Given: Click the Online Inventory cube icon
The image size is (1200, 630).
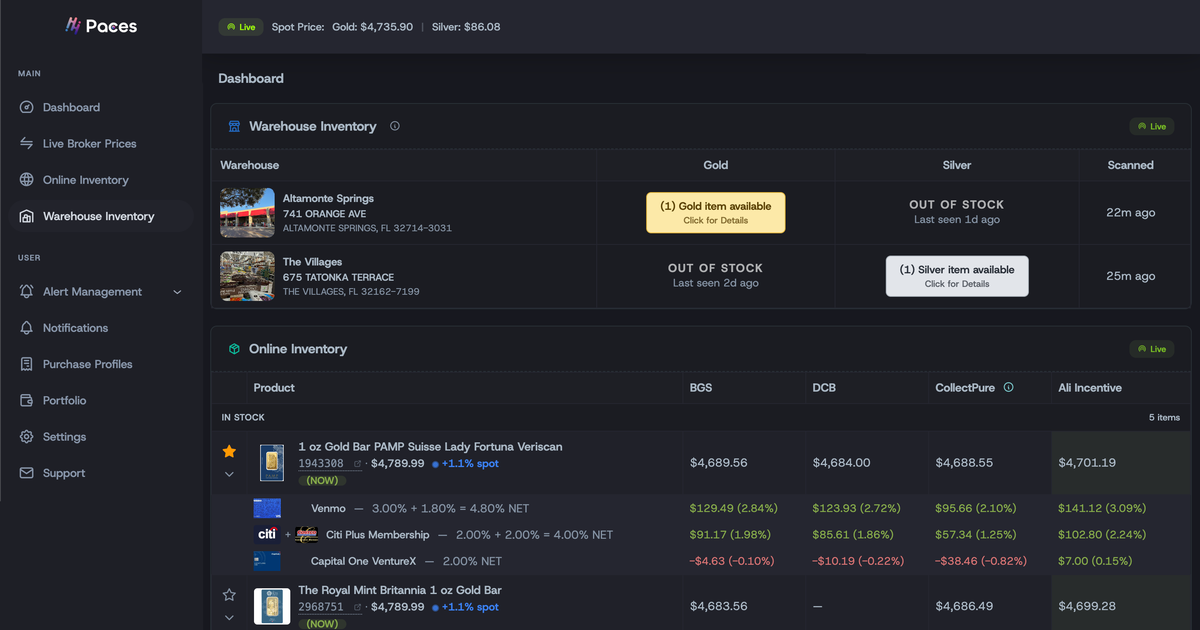Looking at the screenshot, I should click(234, 349).
